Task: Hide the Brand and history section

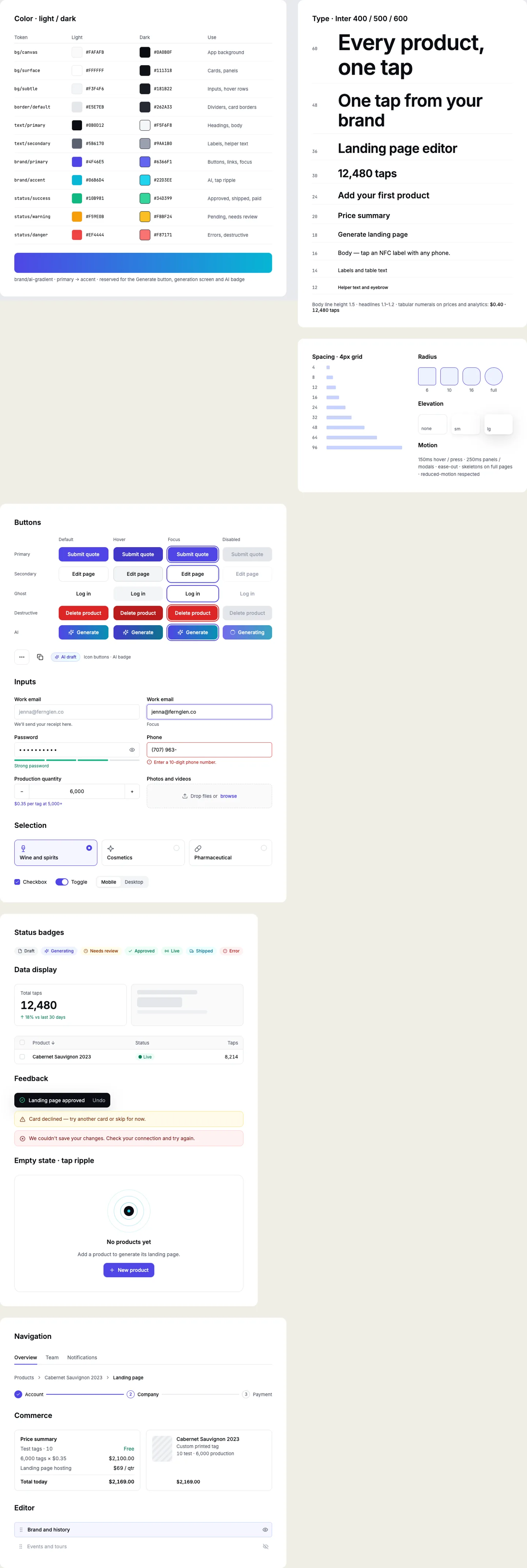Action: [x=265, y=1530]
